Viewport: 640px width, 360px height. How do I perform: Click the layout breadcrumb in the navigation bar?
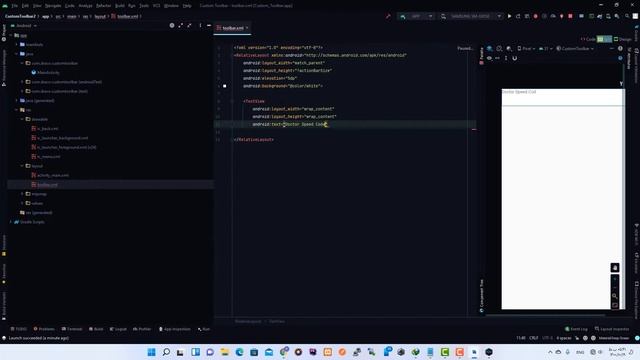(100, 16)
